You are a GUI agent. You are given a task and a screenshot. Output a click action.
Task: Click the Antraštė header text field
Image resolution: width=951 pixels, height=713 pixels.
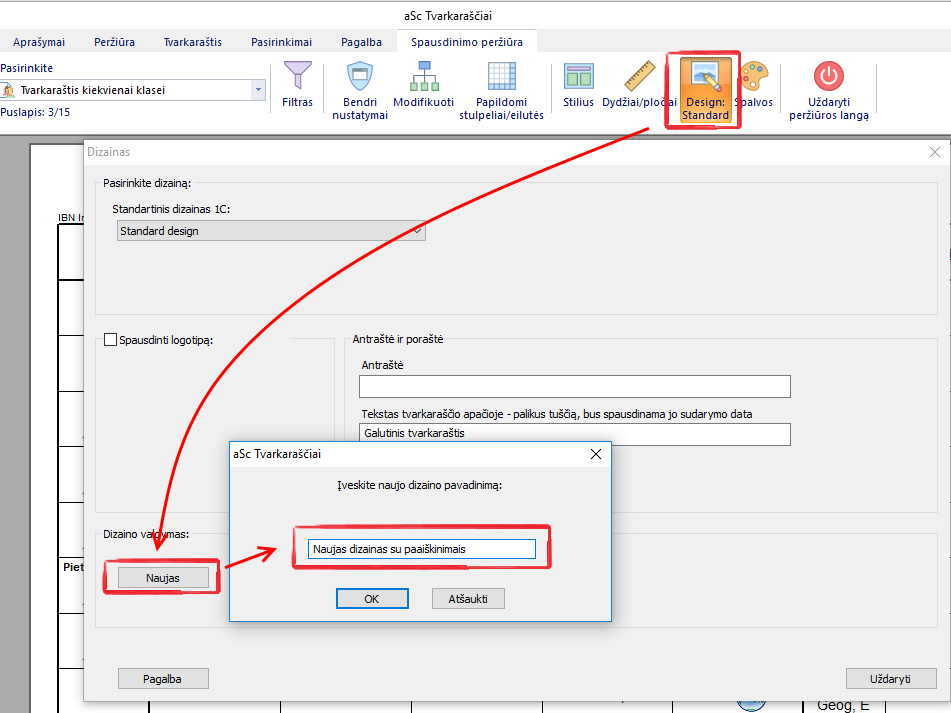[x=574, y=387]
